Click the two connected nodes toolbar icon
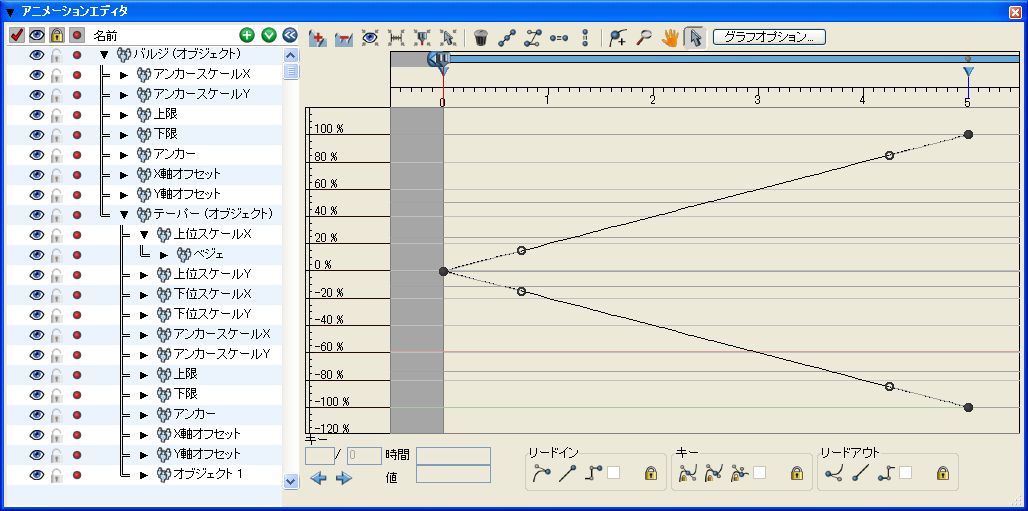 click(x=506, y=38)
